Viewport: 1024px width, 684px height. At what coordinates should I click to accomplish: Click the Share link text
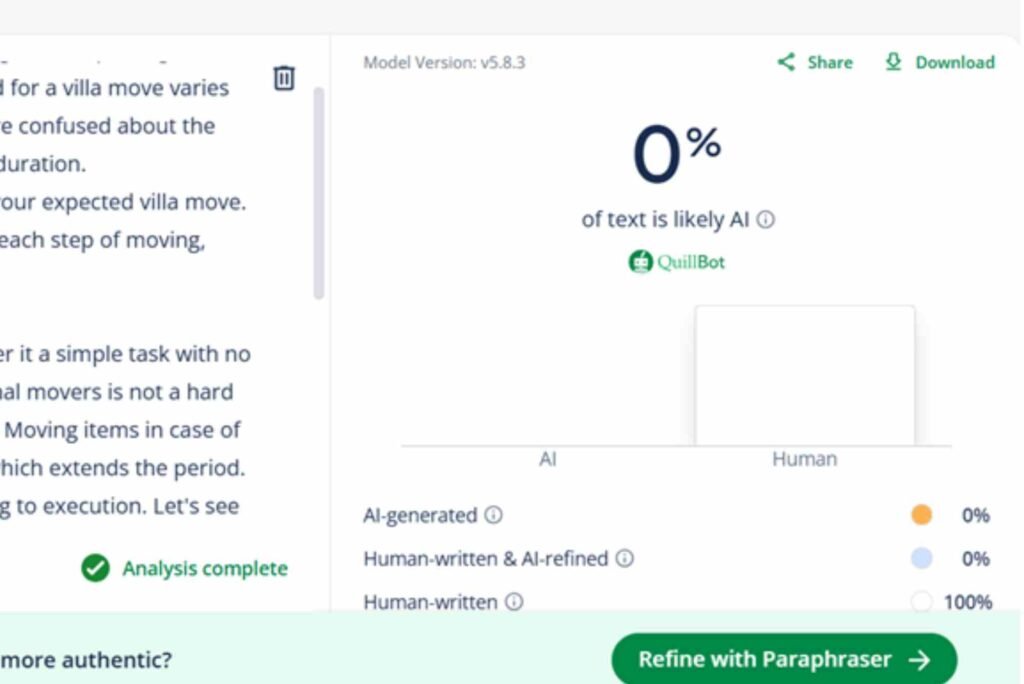click(830, 62)
